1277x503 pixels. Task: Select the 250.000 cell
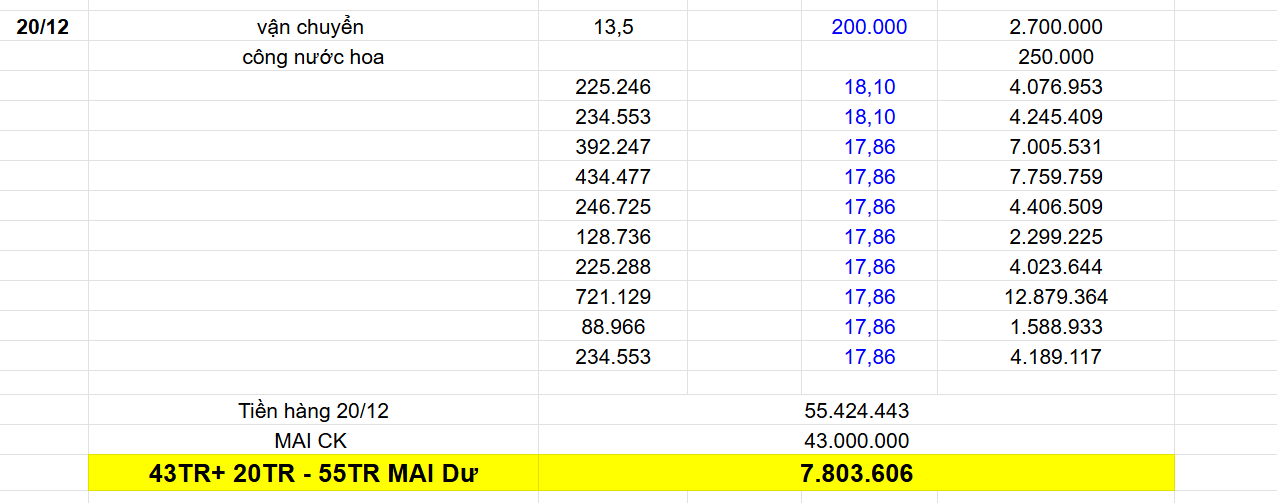(1056, 57)
